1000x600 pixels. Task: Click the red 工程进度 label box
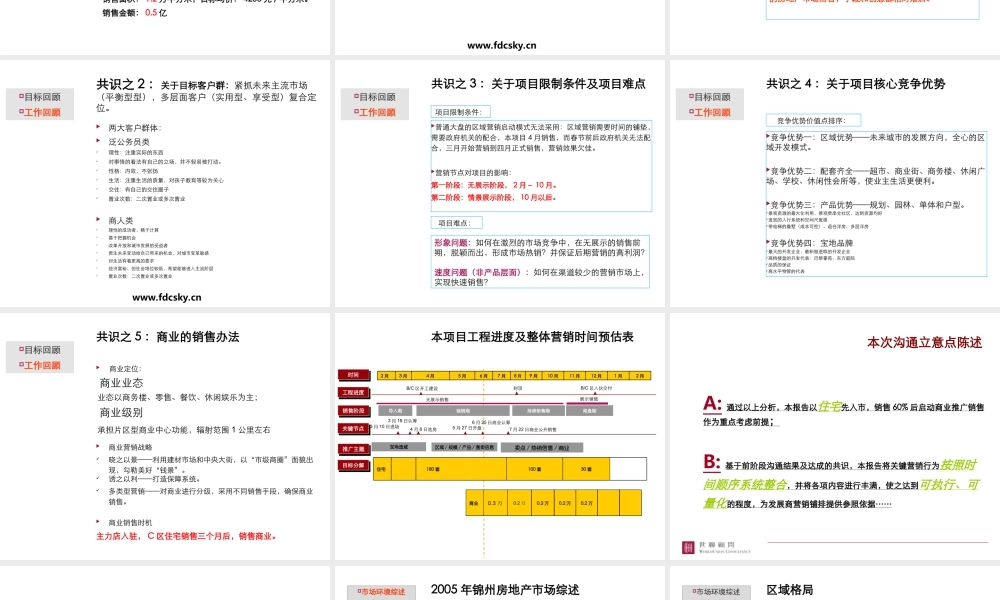[x=353, y=393]
